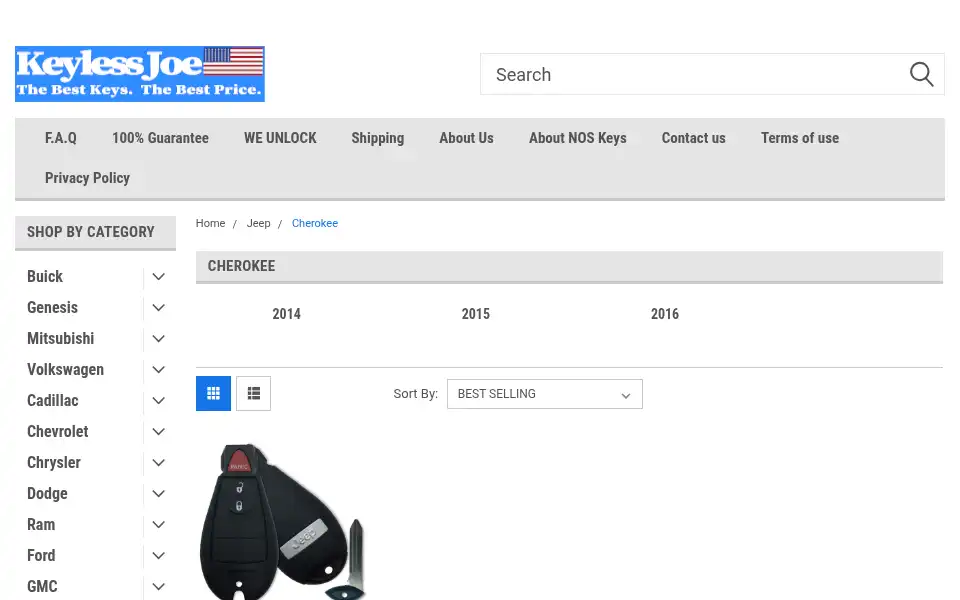Viewport: 960px width, 600px height.
Task: Open the Ford category link
Action: click(x=41, y=555)
